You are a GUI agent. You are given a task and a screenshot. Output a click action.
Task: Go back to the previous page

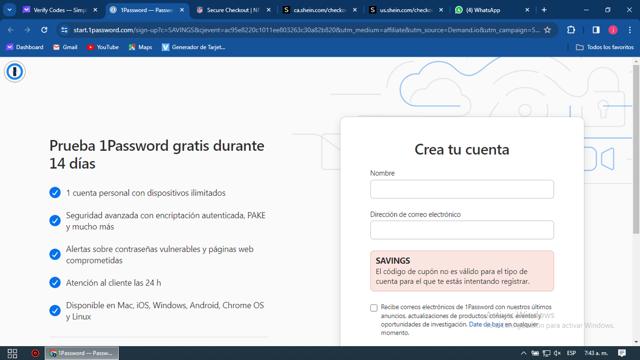tap(11, 30)
